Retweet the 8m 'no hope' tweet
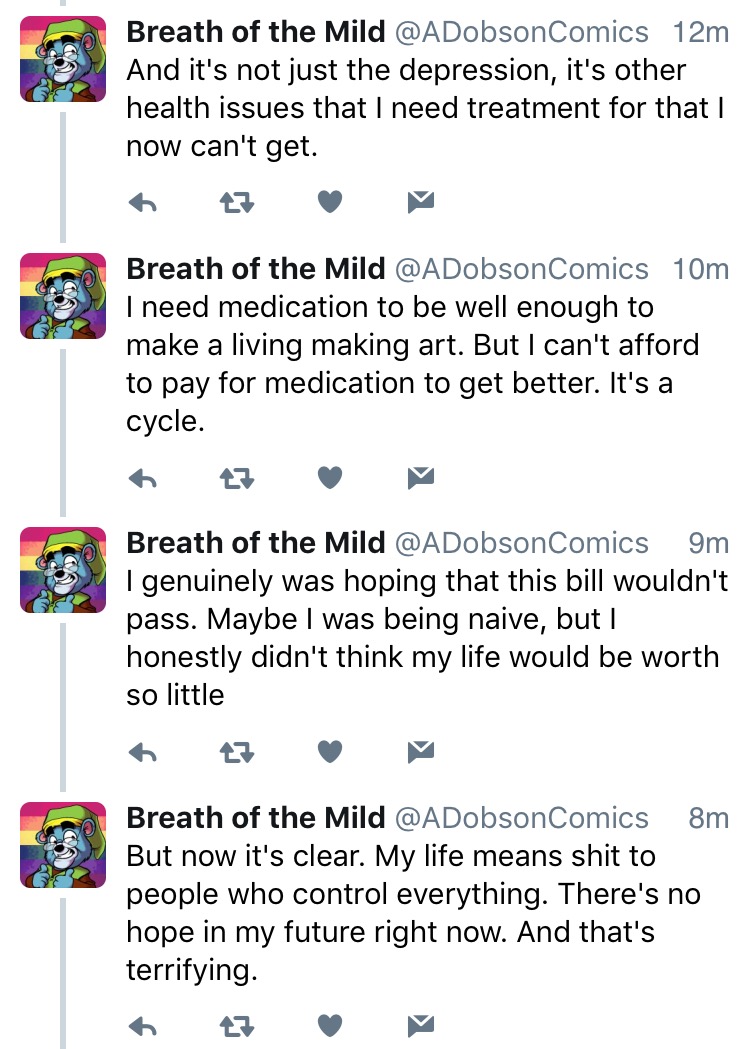Image resolution: width=750 pixels, height=1049 pixels. (237, 1026)
